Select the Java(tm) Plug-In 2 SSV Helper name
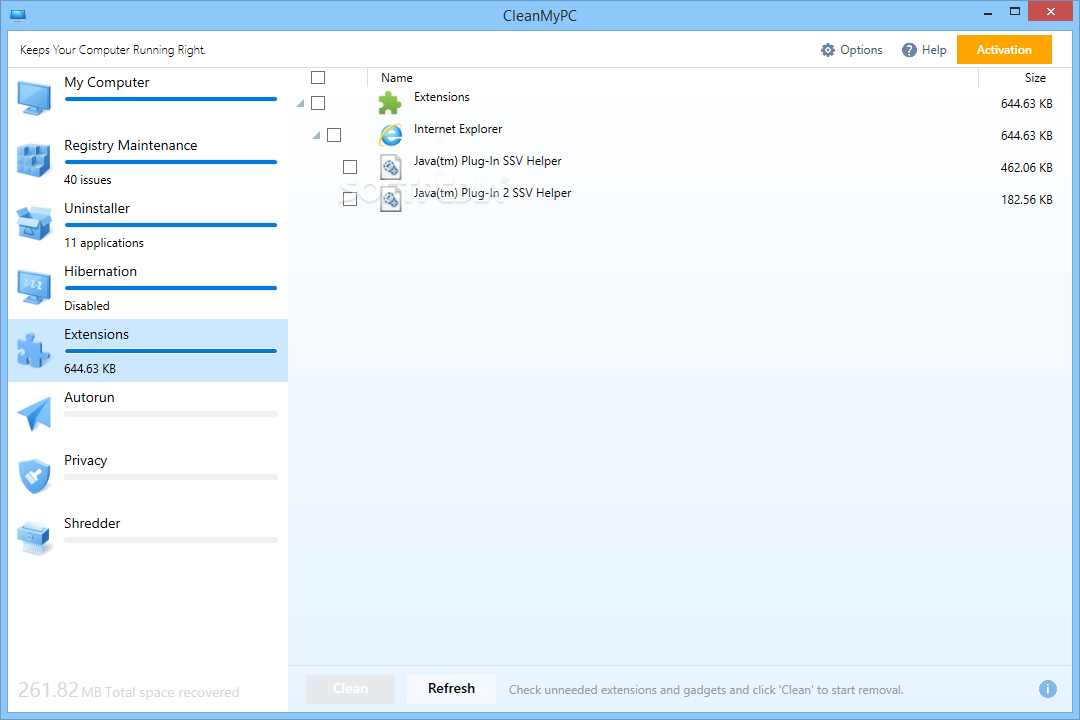Viewport: 1080px width, 720px height. (x=492, y=193)
